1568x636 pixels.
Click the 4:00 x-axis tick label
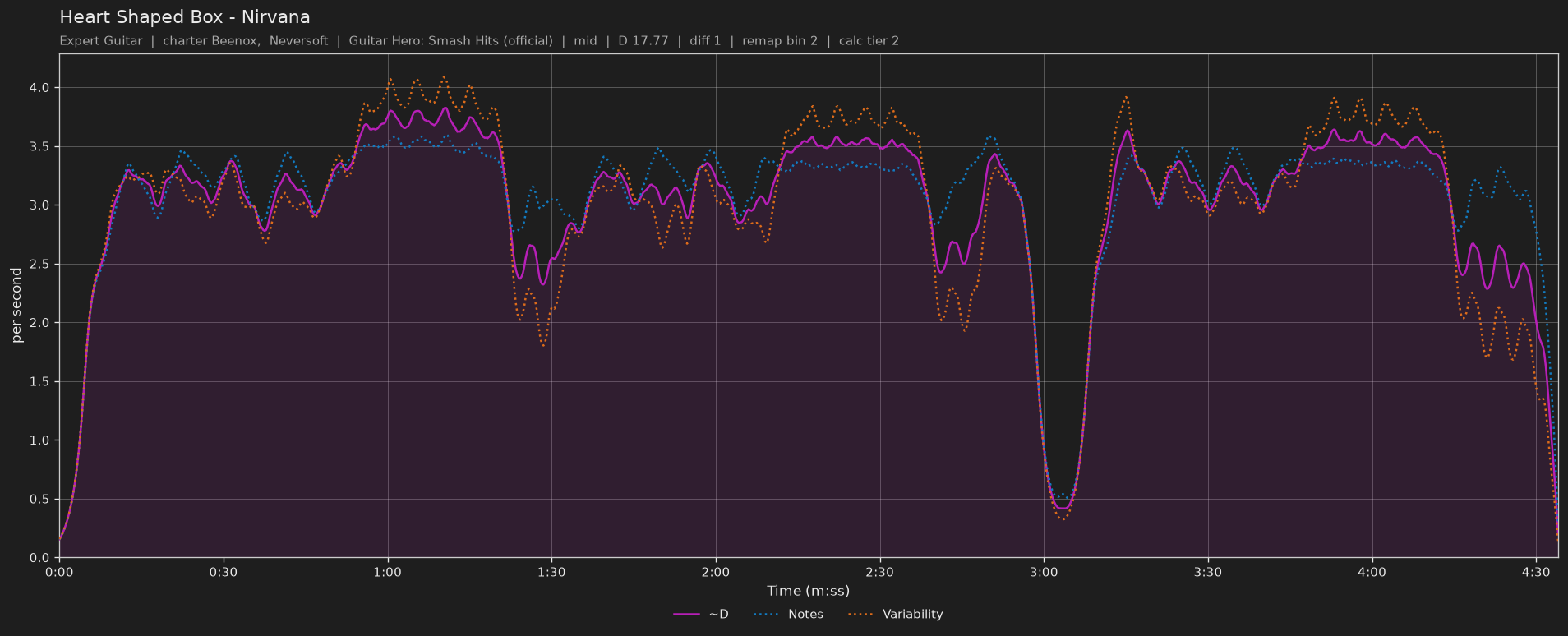(1372, 572)
